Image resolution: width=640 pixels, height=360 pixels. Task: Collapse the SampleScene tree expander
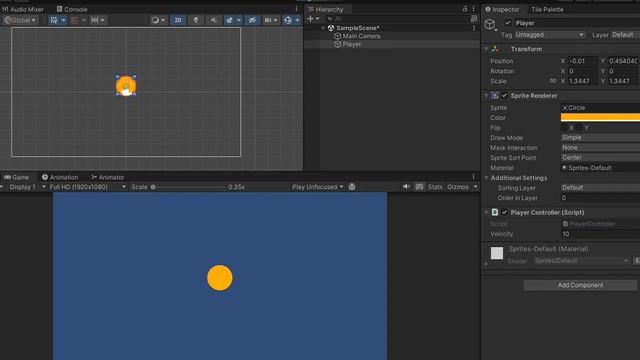(x=323, y=28)
